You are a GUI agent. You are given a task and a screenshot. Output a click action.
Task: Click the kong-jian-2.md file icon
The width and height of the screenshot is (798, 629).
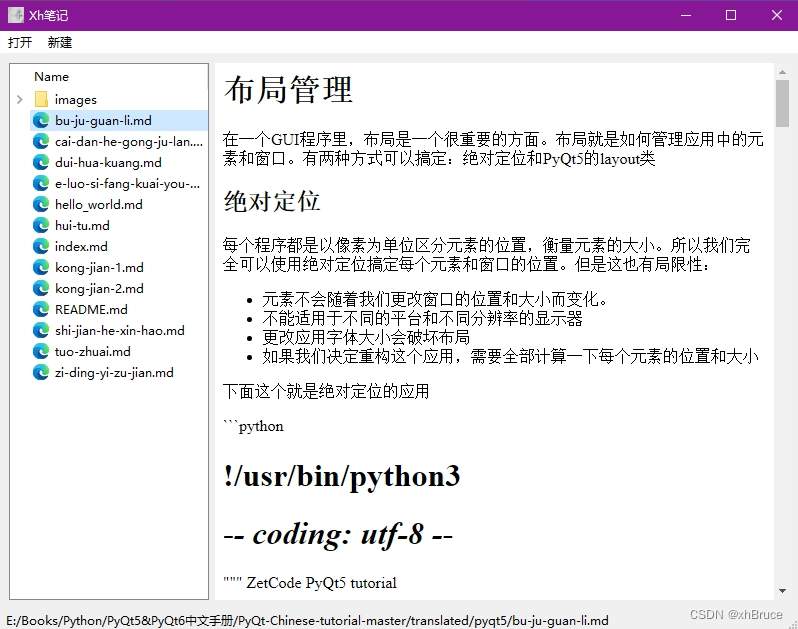coord(41,289)
